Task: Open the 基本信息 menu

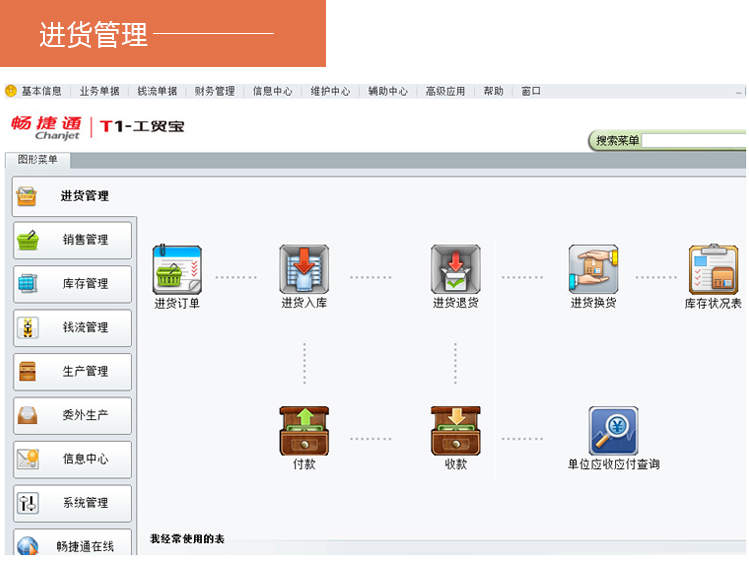Action: (x=41, y=91)
